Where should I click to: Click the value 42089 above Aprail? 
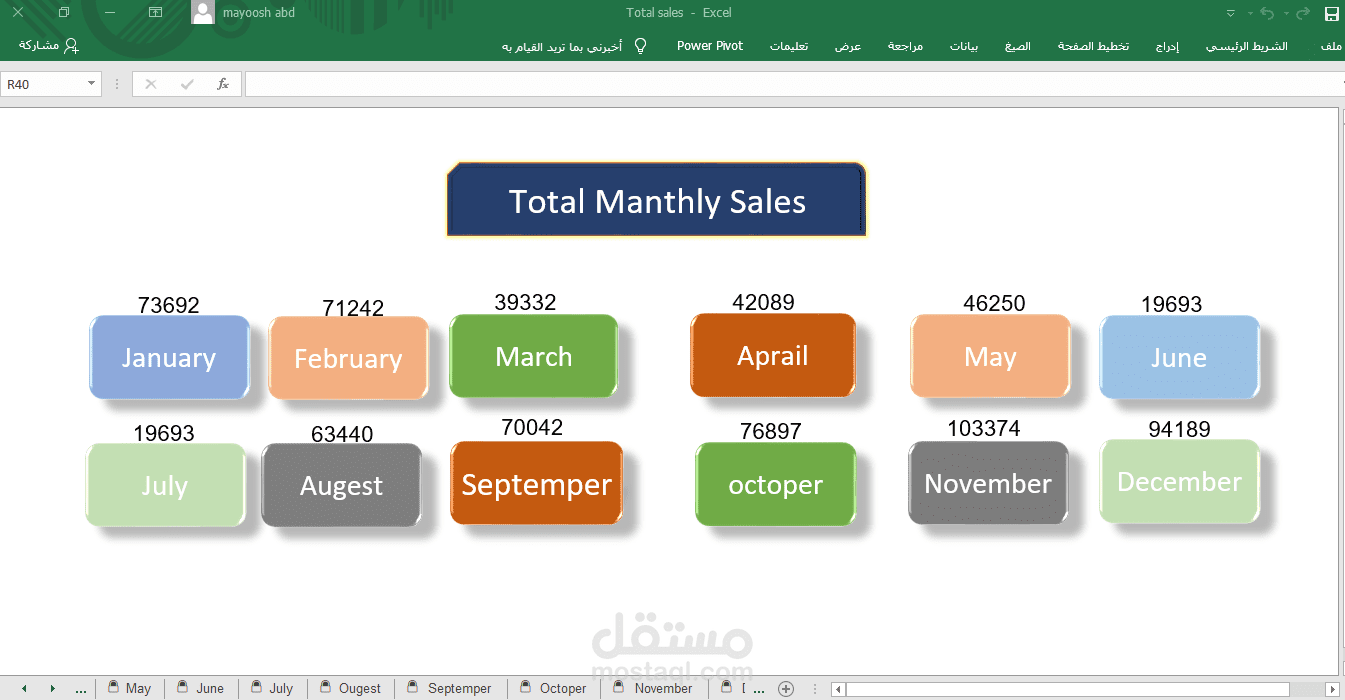763,302
